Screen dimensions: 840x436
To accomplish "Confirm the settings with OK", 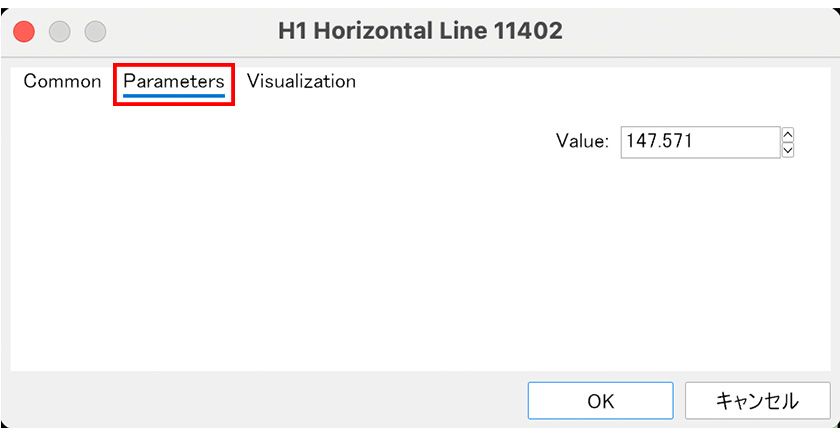I will (x=600, y=401).
